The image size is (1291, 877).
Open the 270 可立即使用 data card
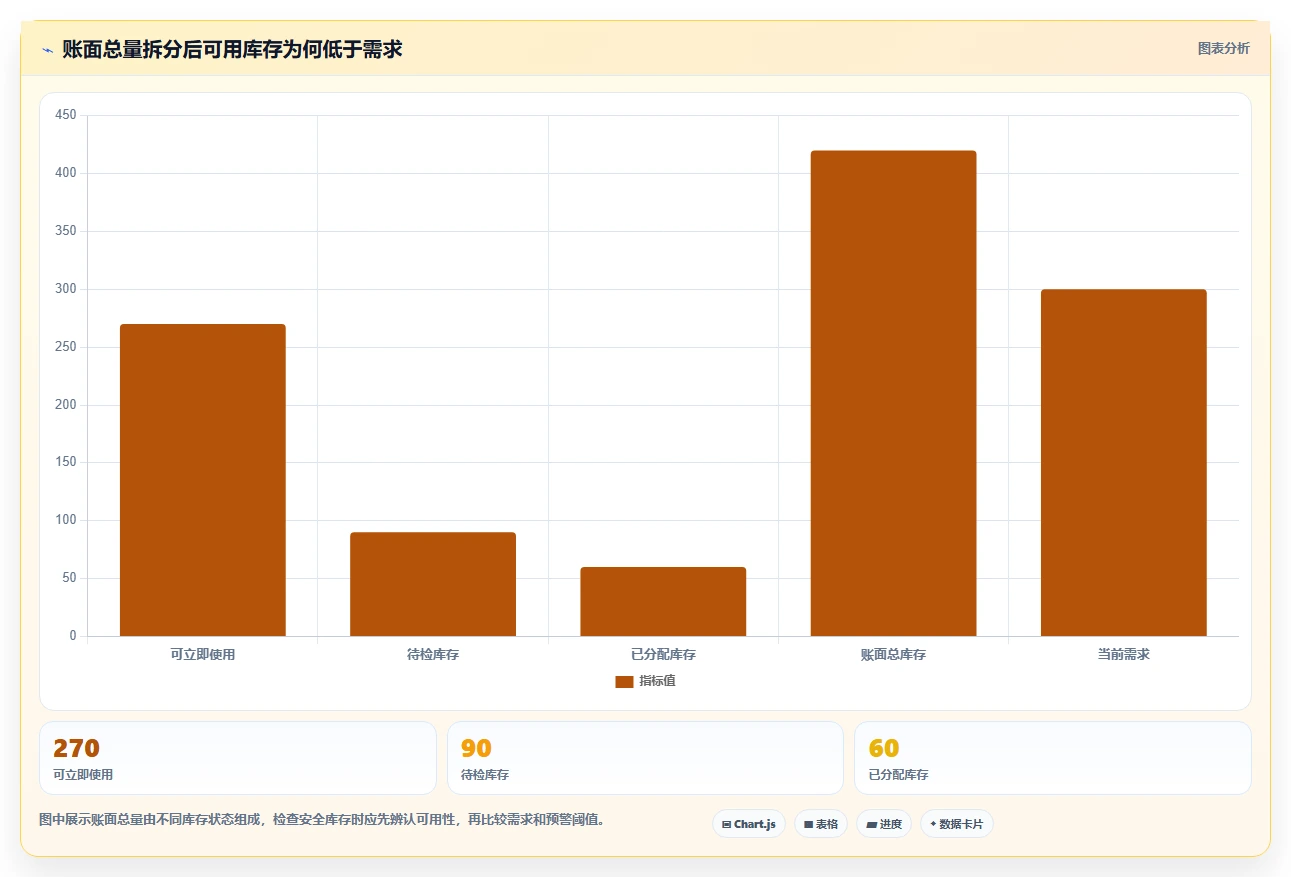(238, 758)
